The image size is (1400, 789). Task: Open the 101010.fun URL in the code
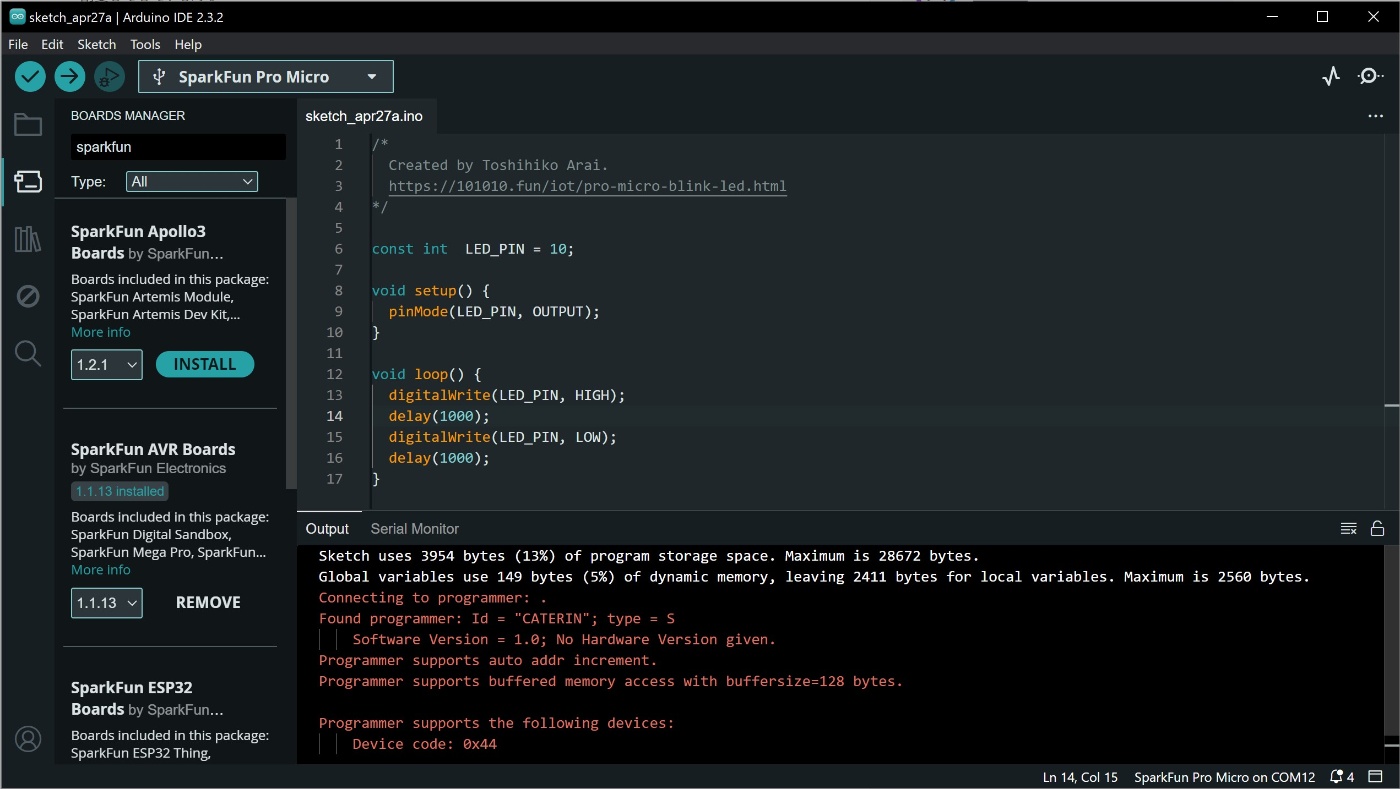(587, 186)
